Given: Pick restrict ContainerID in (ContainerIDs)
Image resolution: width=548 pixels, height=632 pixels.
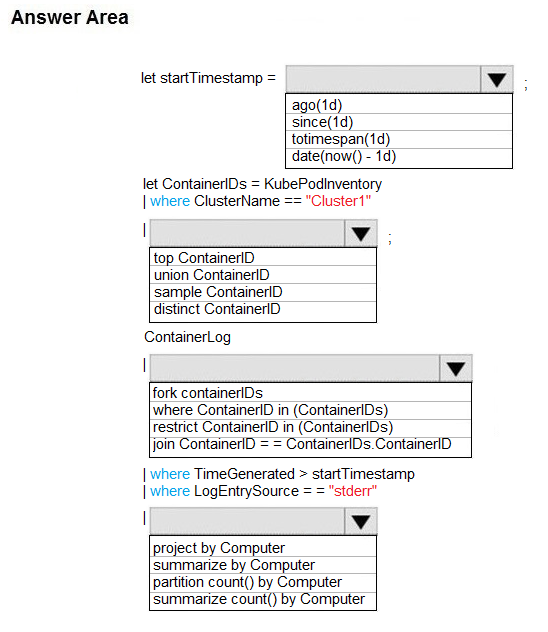Looking at the screenshot, I should tap(310, 428).
